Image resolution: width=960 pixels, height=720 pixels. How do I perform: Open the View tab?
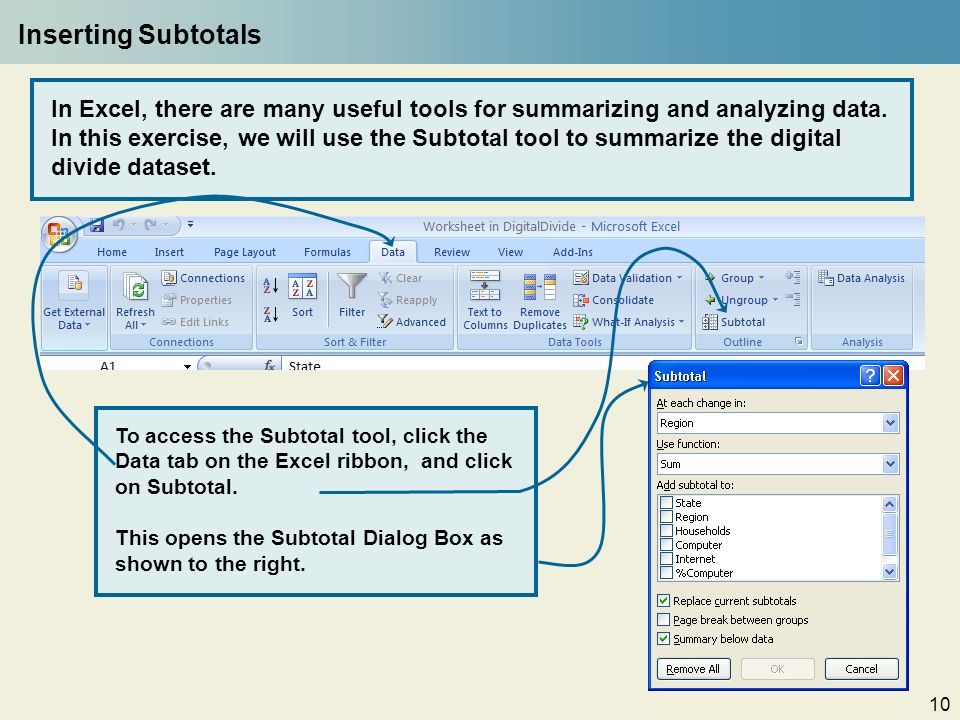[x=511, y=252]
